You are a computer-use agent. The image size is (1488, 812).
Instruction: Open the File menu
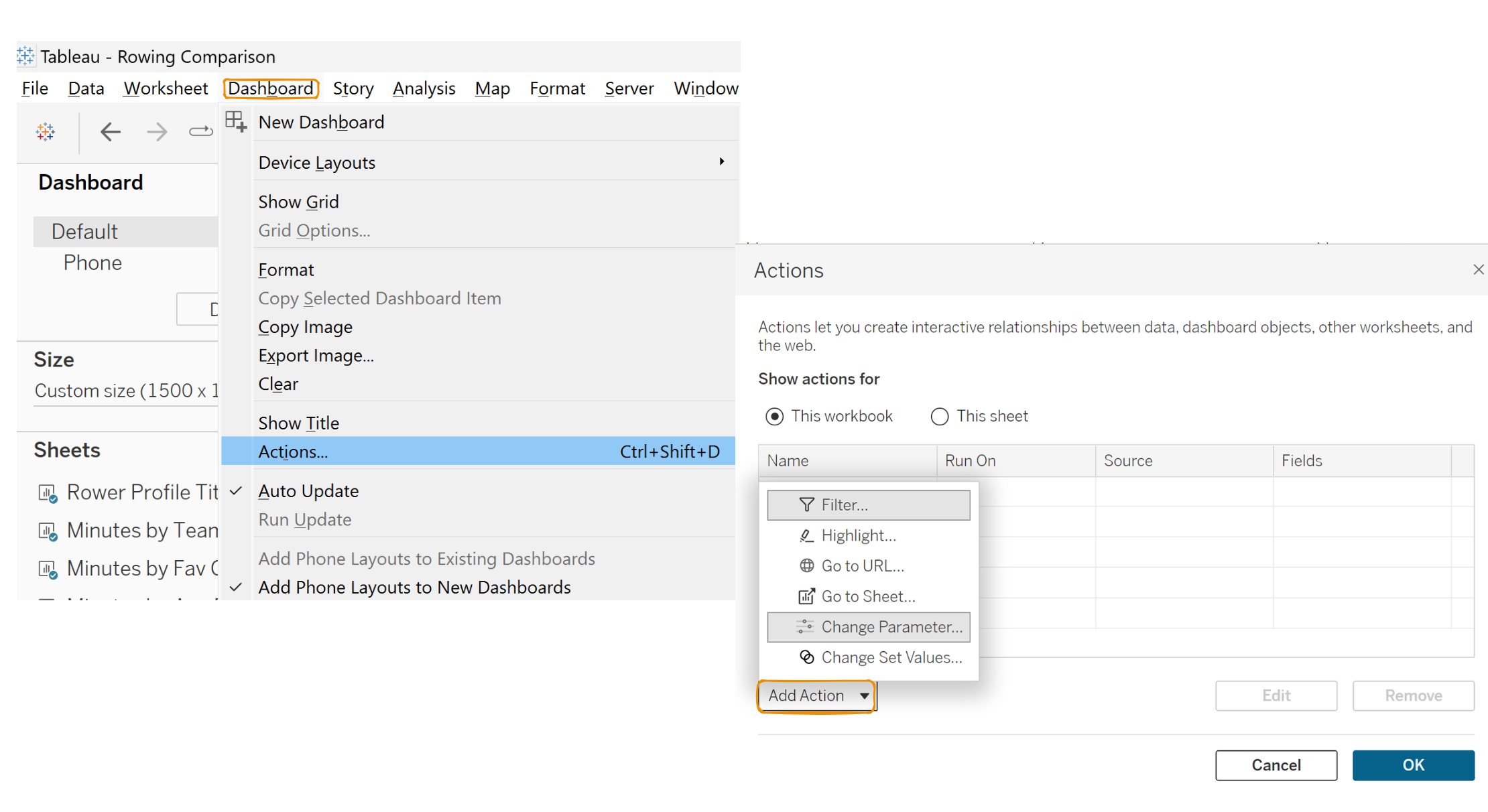click(35, 88)
